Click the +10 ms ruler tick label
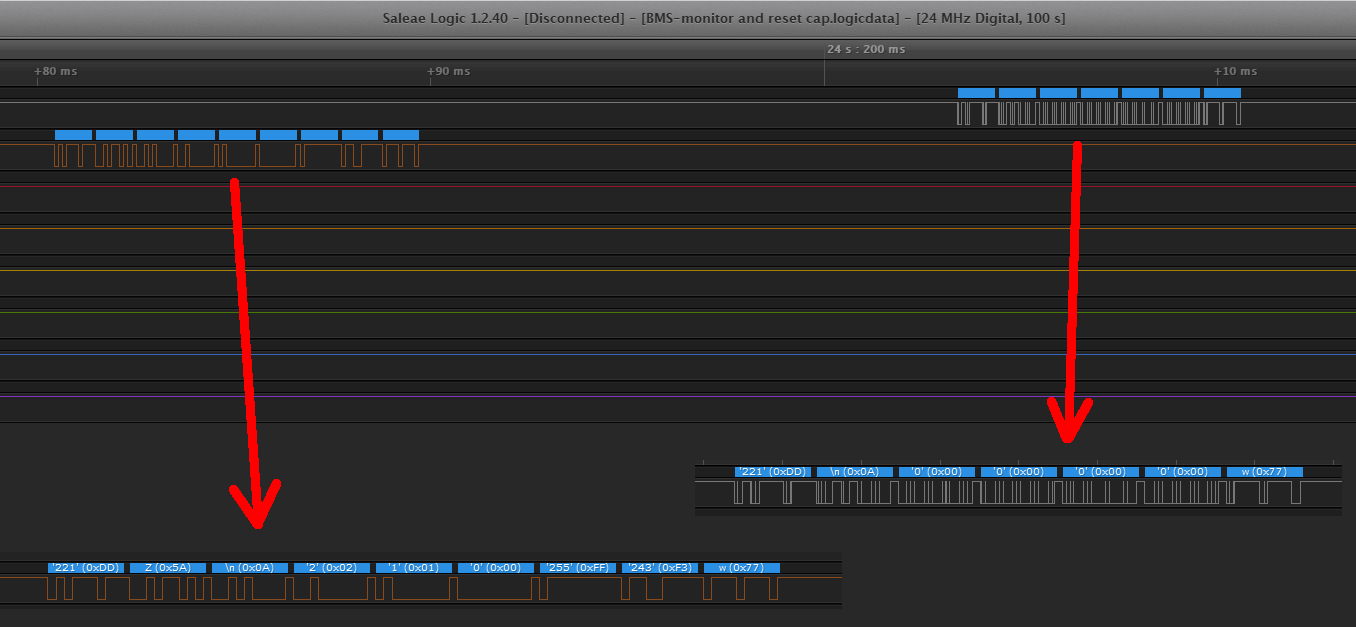Image resolution: width=1356 pixels, height=627 pixels. [x=1235, y=72]
